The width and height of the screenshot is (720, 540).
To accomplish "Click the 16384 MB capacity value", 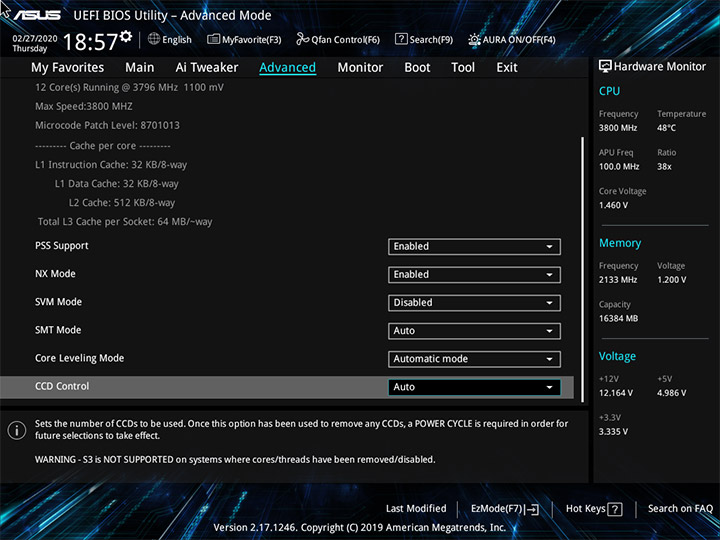I will (618, 318).
